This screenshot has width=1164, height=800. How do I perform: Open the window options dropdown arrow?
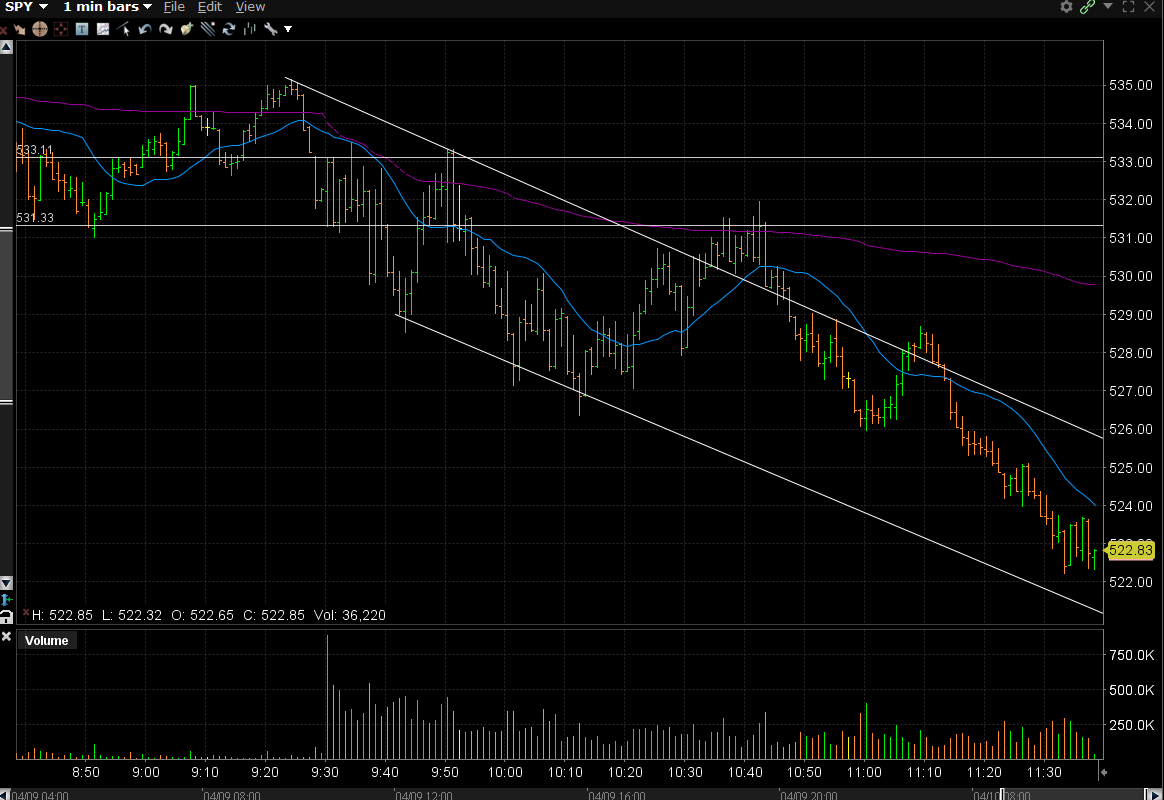tap(1108, 6)
